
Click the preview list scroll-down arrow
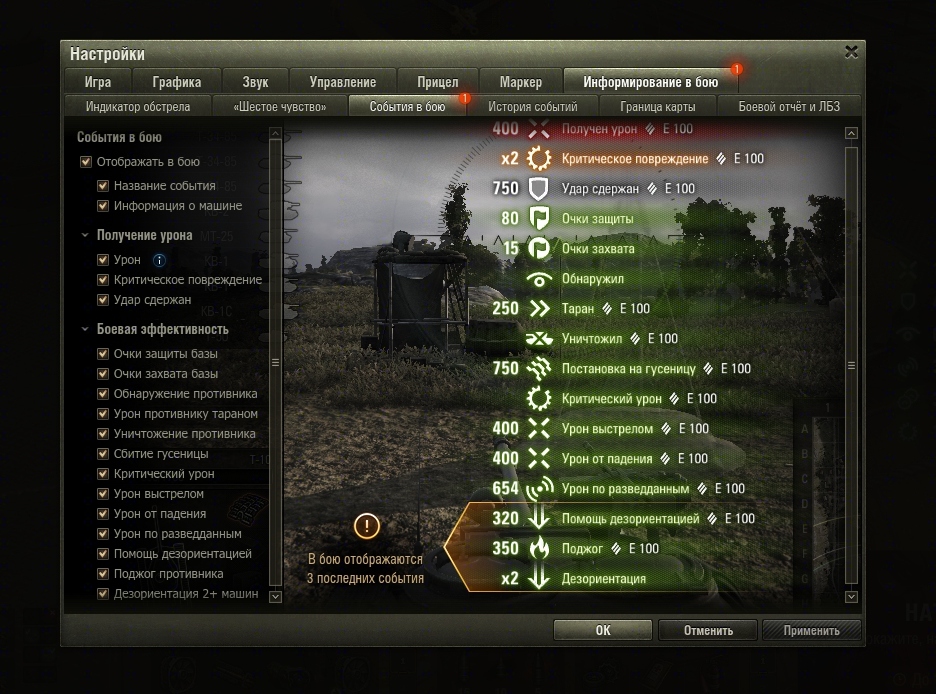[x=852, y=596]
